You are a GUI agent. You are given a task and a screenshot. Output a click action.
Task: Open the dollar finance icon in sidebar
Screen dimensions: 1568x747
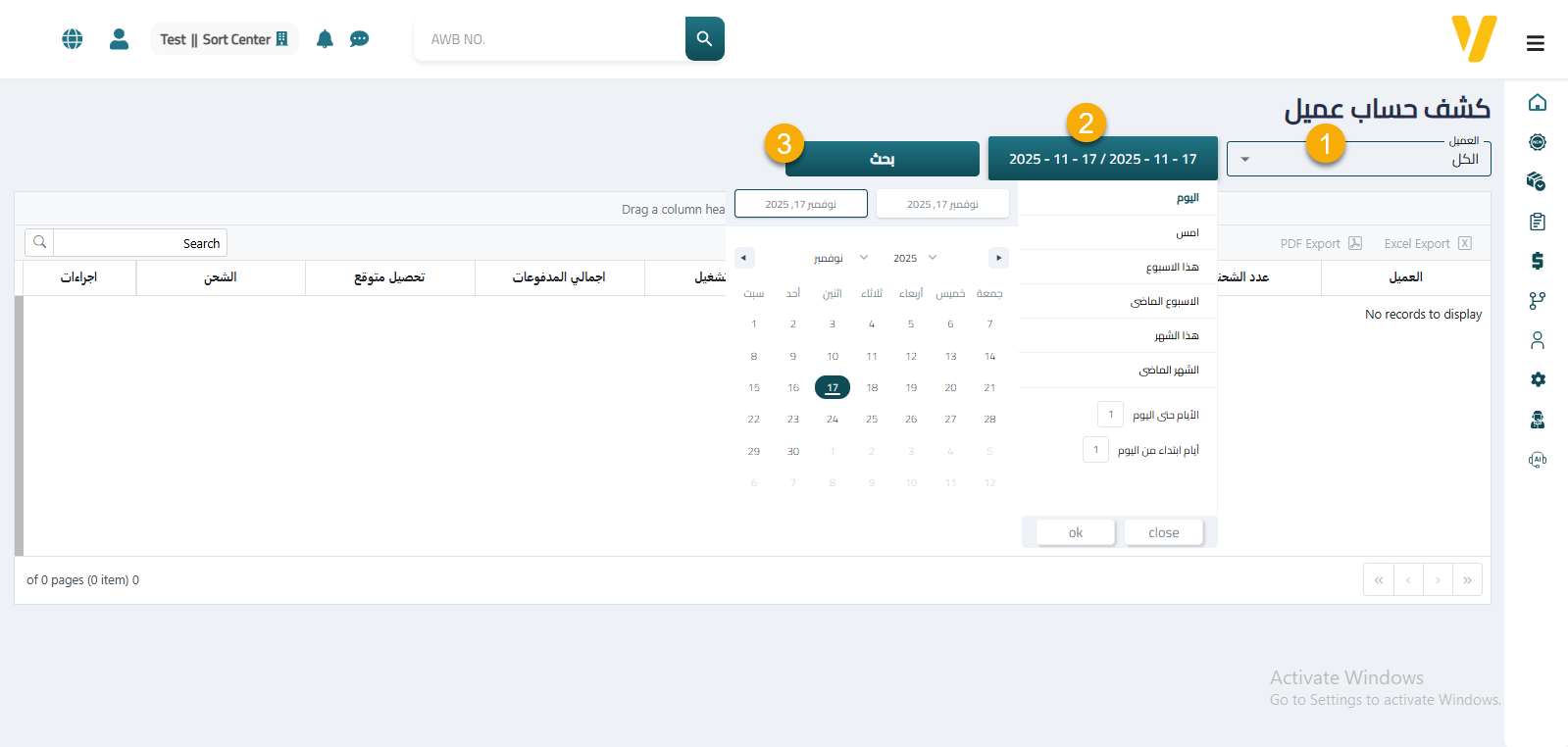tap(1537, 261)
